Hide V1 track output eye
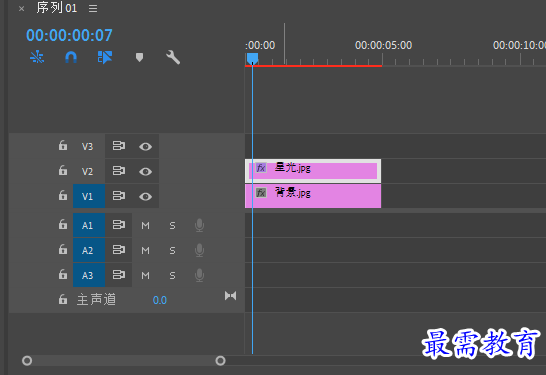The height and width of the screenshot is (375, 546). click(x=146, y=197)
